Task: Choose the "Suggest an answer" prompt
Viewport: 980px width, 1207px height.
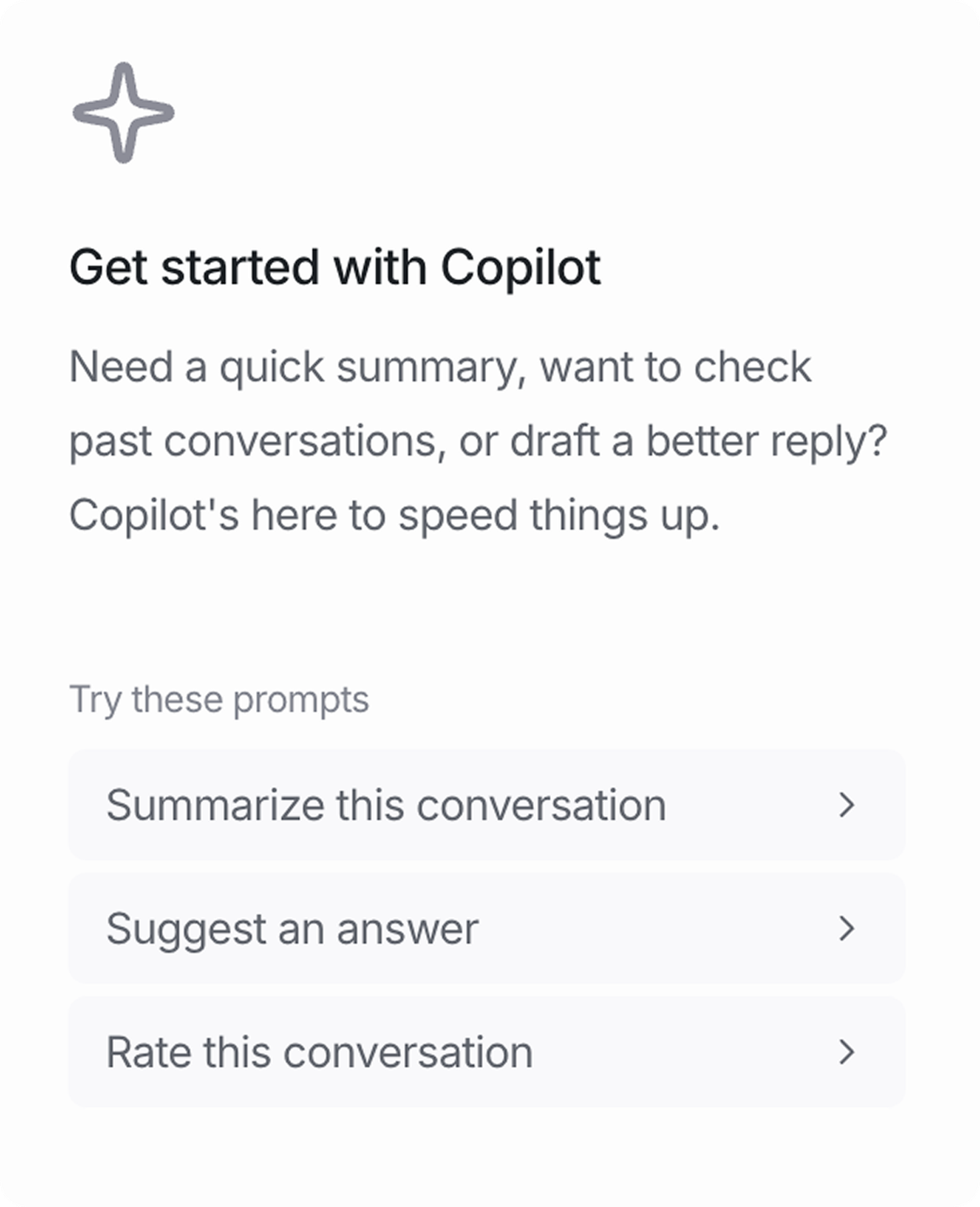Action: (292, 928)
